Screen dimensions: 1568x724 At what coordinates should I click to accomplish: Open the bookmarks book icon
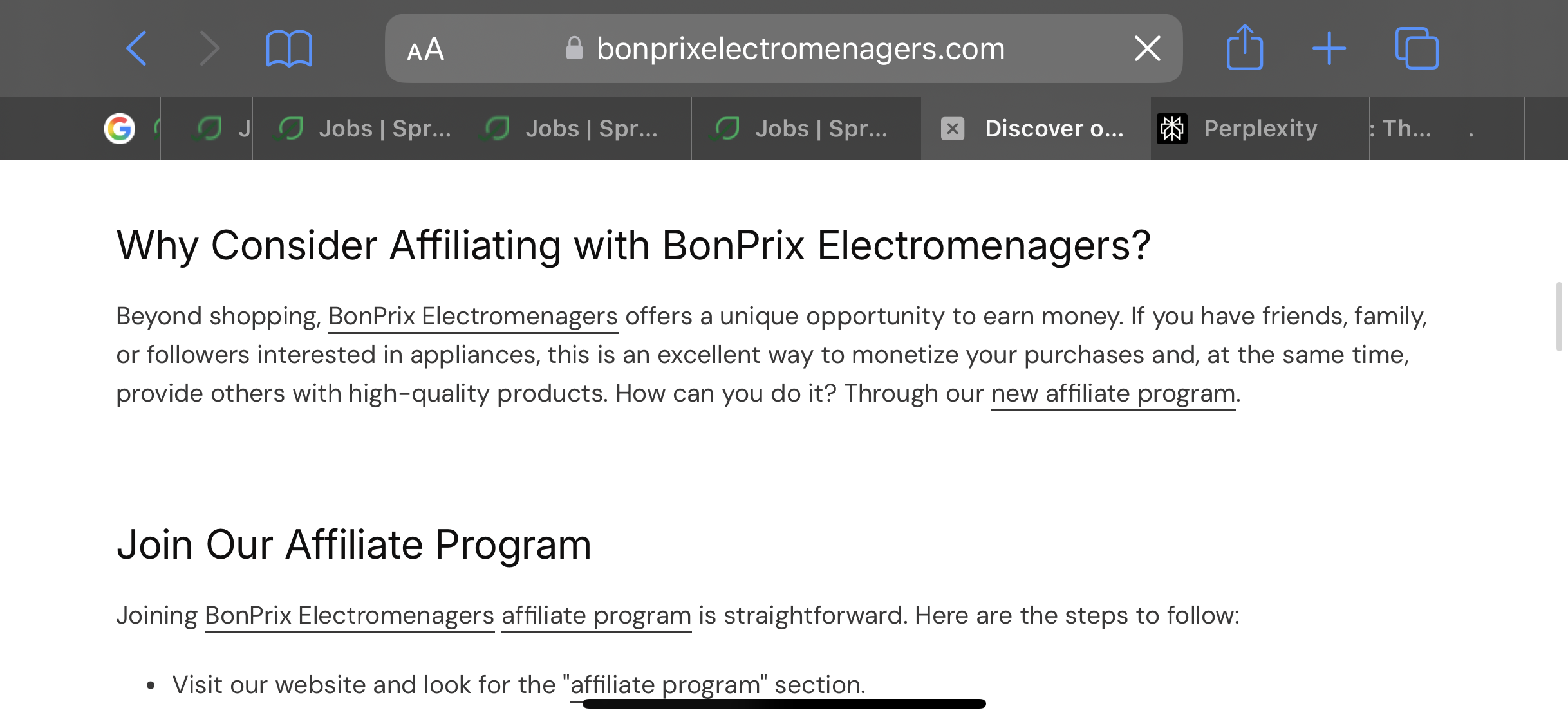click(x=289, y=48)
